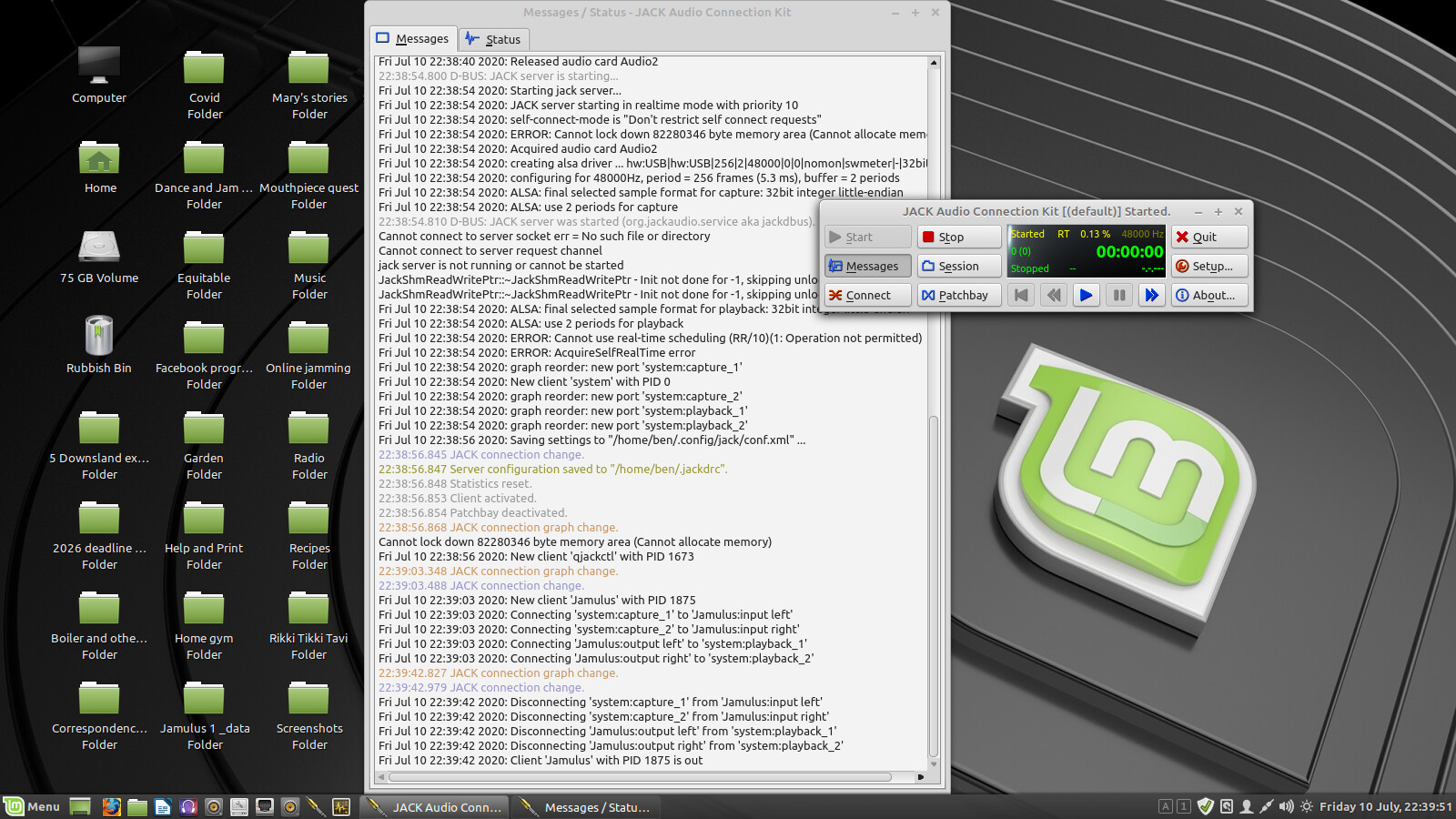This screenshot has height=819, width=1456.
Task: Open the user applet in tray
Action: tap(1247, 806)
